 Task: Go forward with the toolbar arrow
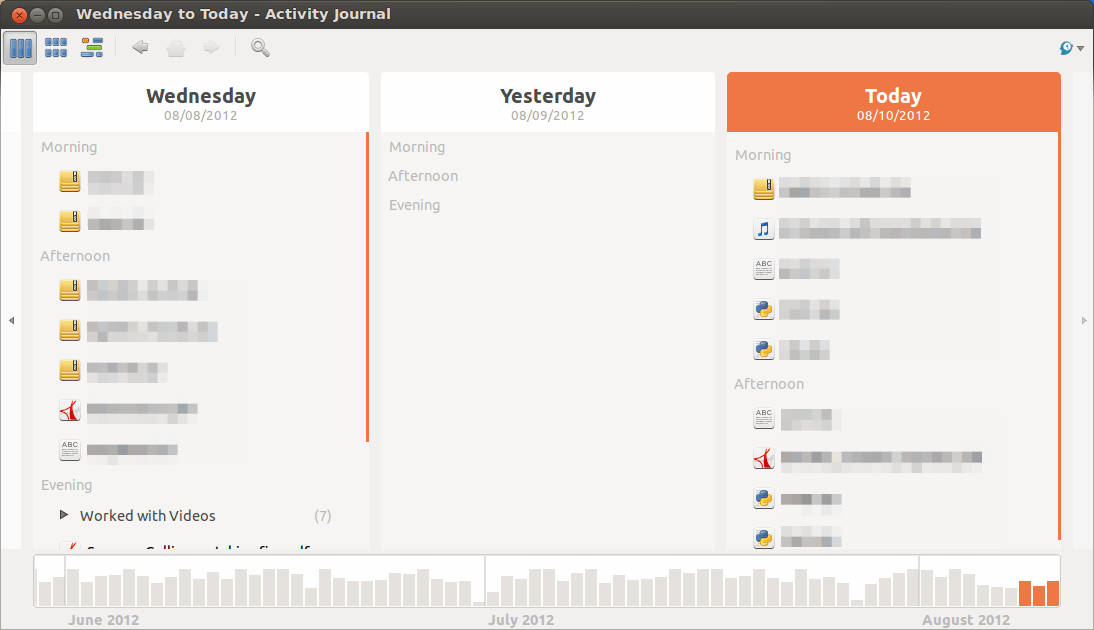click(x=211, y=47)
